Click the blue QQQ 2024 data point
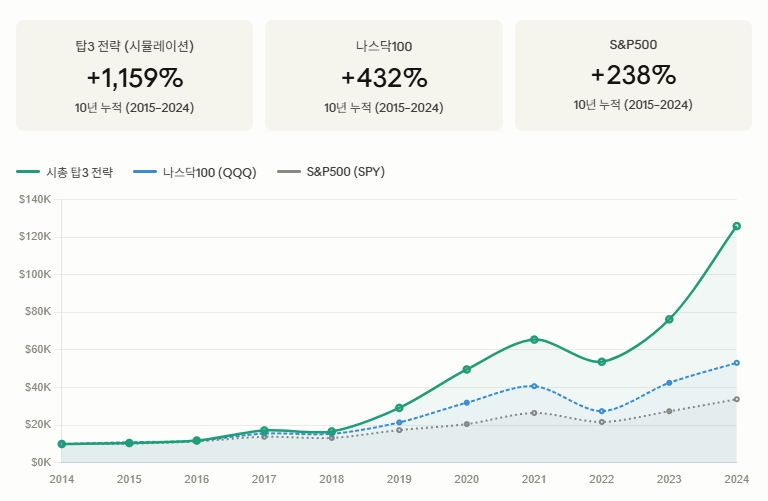Viewport: 768px width, 501px height. click(737, 363)
